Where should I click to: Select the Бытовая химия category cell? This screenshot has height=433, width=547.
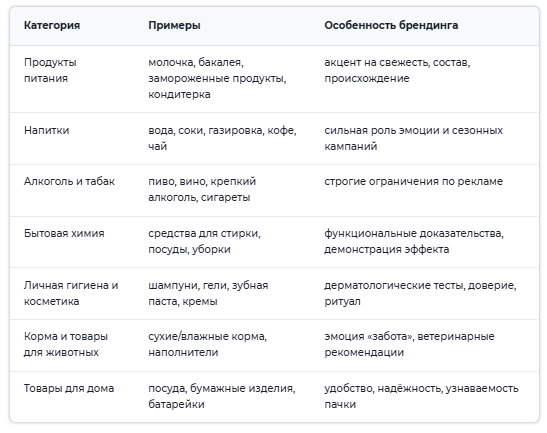pyautogui.click(x=64, y=233)
